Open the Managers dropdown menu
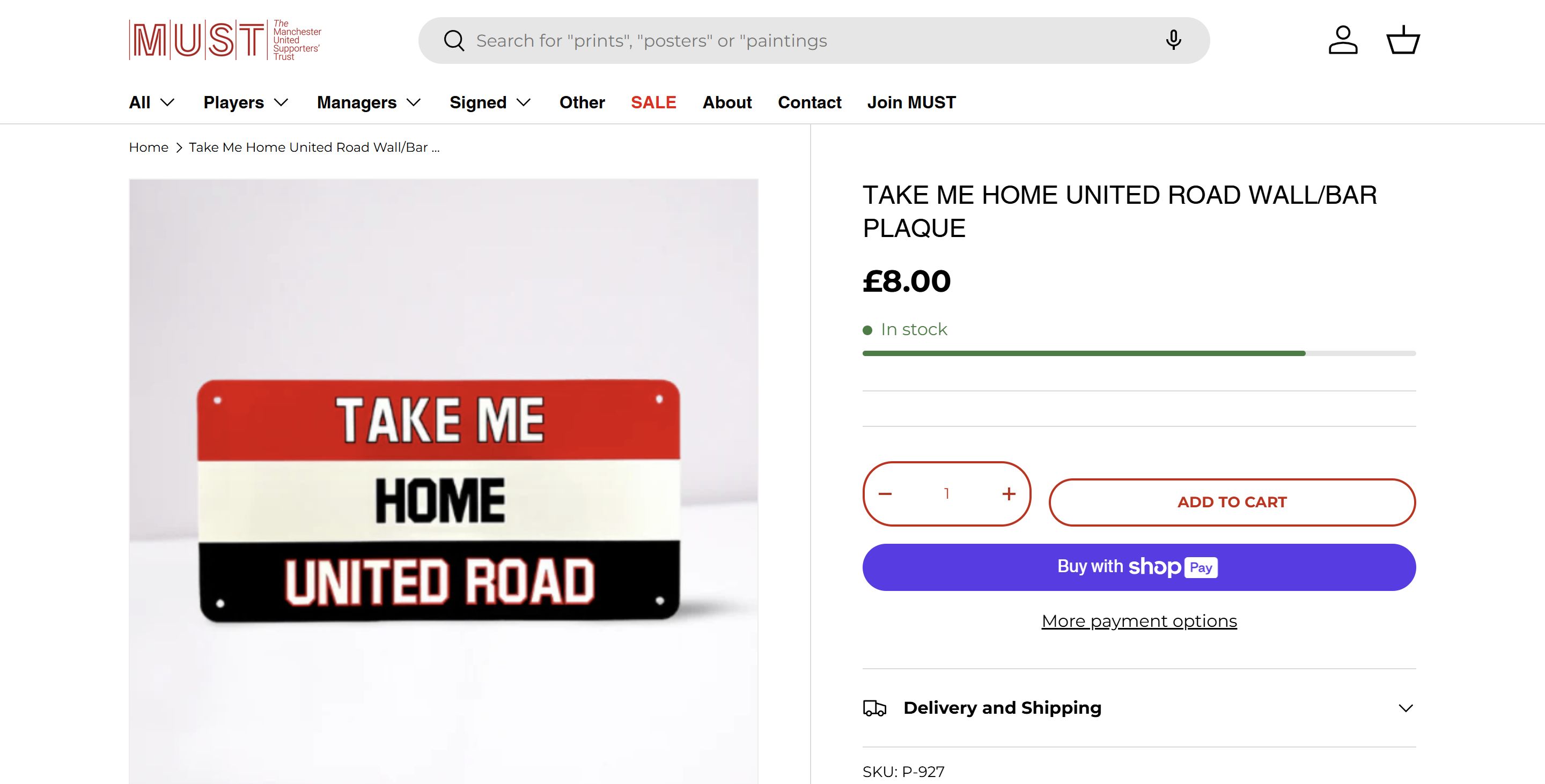The image size is (1545, 784). 369,102
